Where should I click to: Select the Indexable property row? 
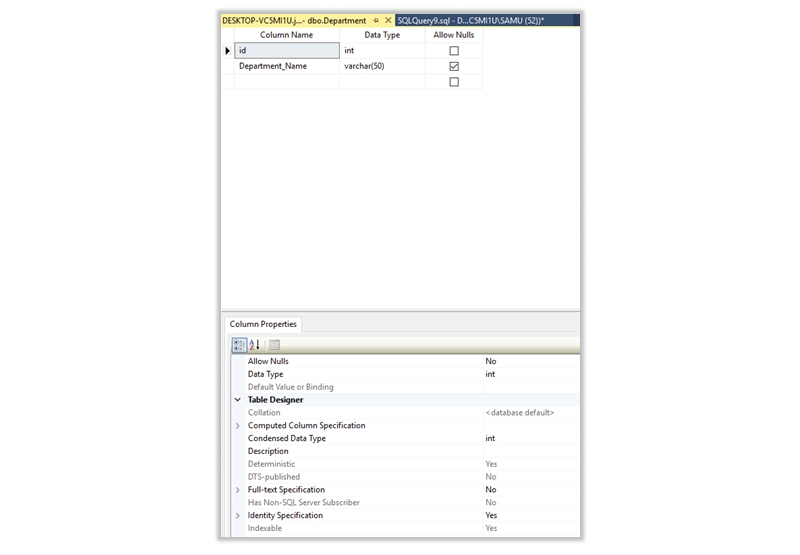pyautogui.click(x=405, y=528)
